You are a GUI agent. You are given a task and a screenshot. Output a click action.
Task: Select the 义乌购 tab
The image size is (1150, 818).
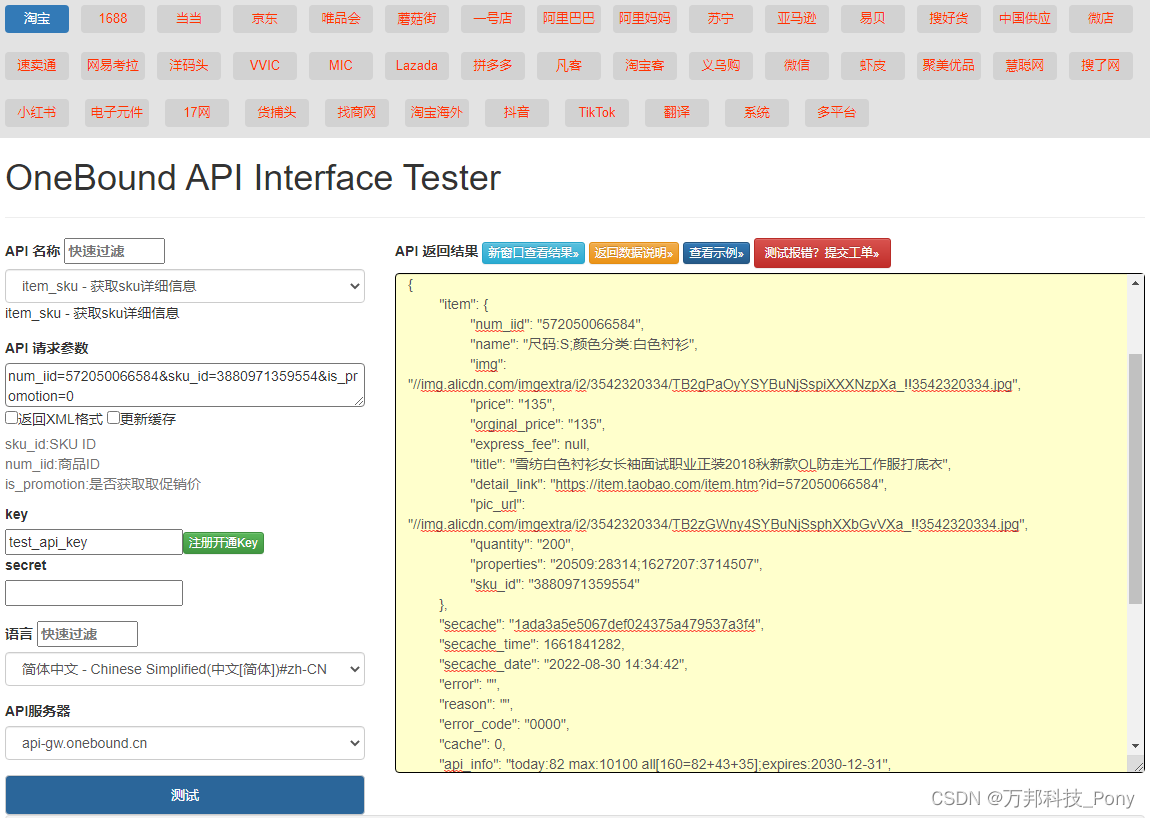[x=721, y=65]
